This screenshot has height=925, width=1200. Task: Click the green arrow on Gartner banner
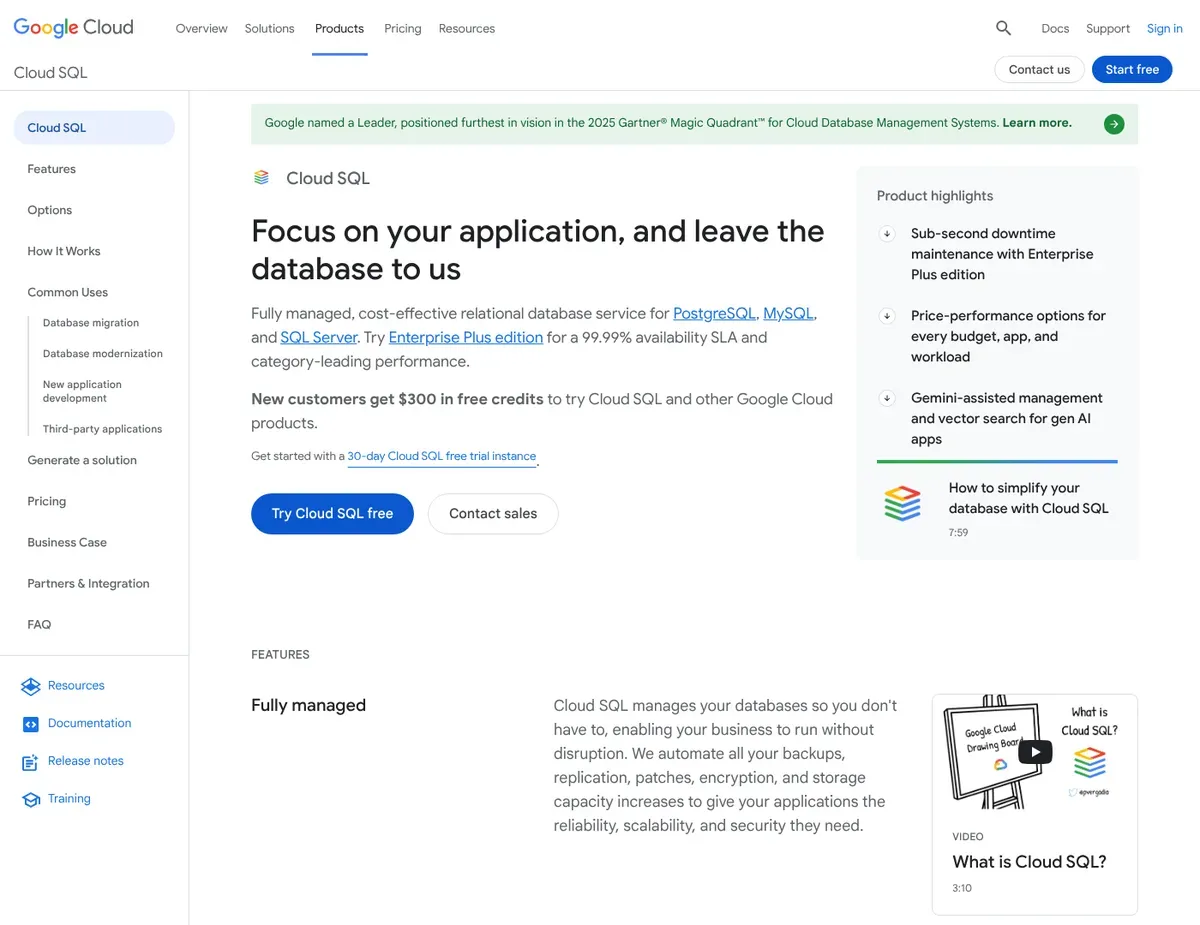(1114, 124)
